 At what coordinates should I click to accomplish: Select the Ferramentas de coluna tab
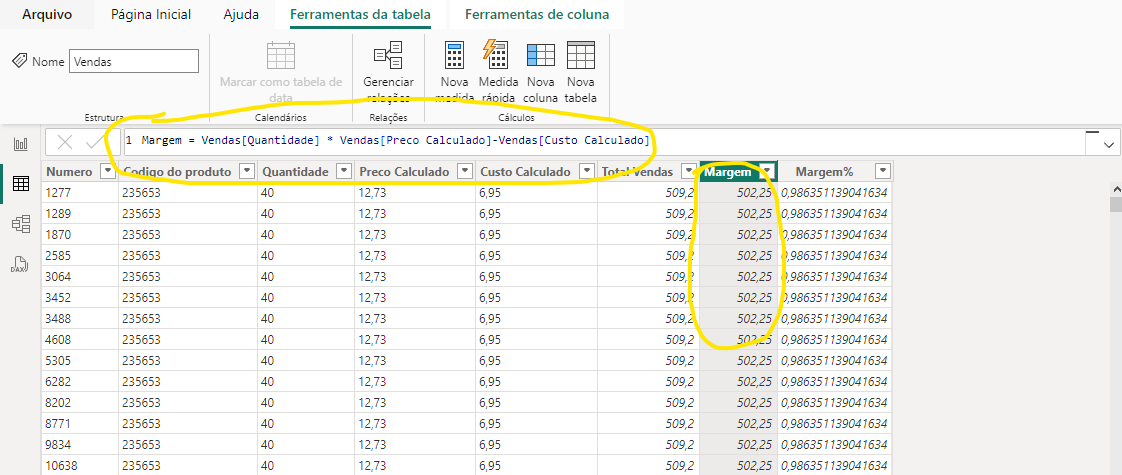coord(537,14)
